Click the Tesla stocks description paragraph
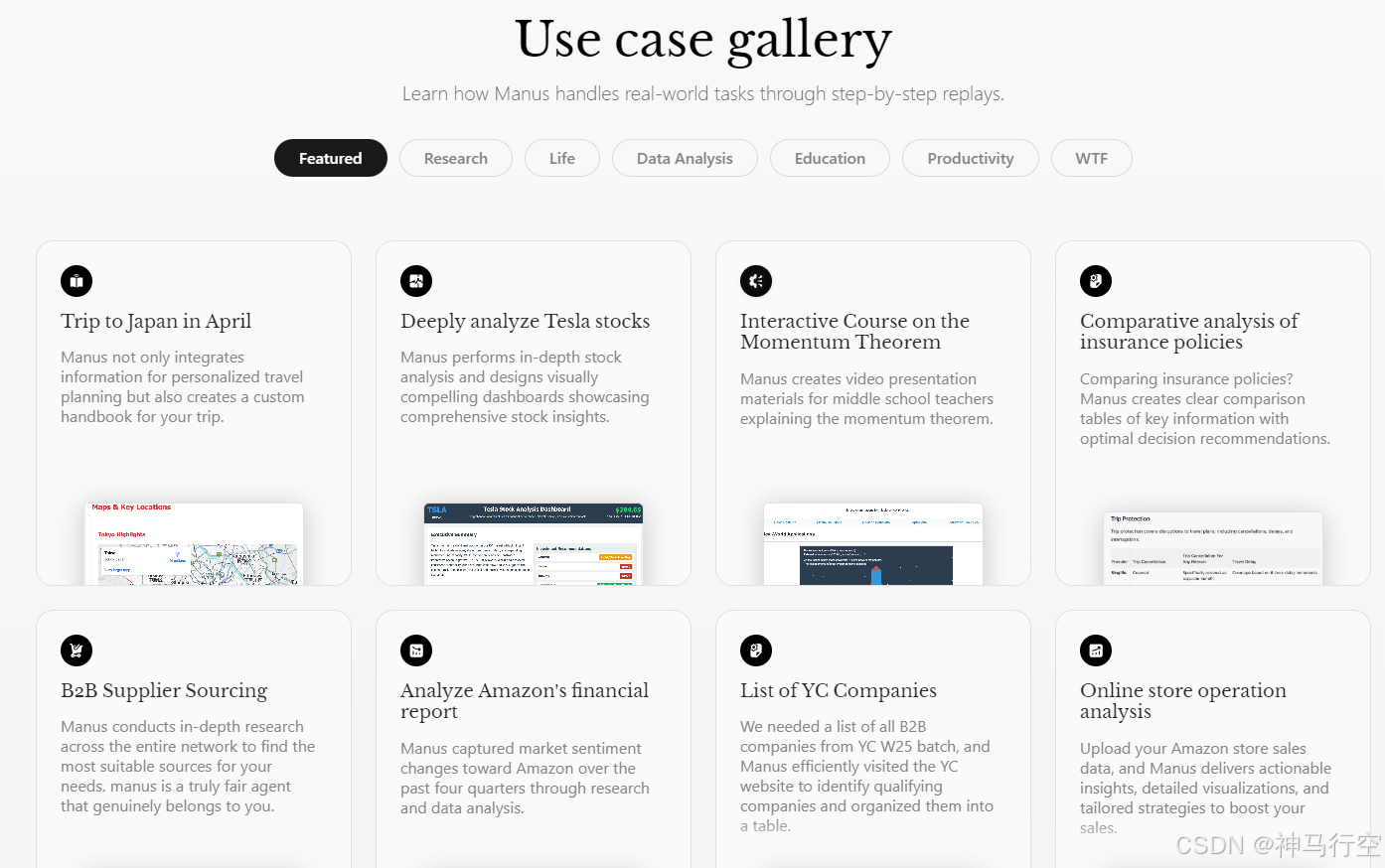Viewport: 1385px width, 868px height. pos(525,387)
